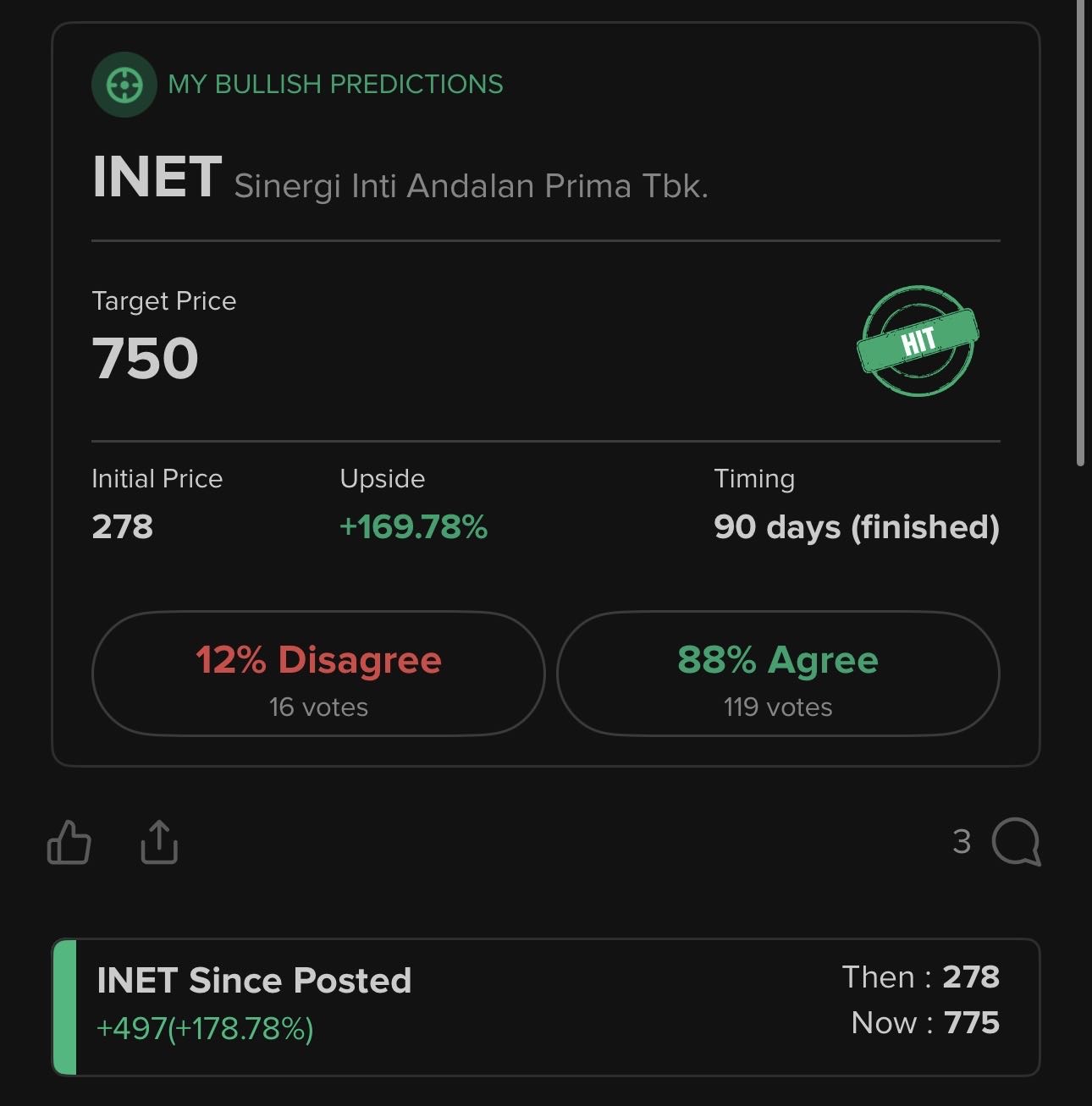This screenshot has width=1092, height=1106.
Task: Click the green HIT stamp badge
Action: 918,341
